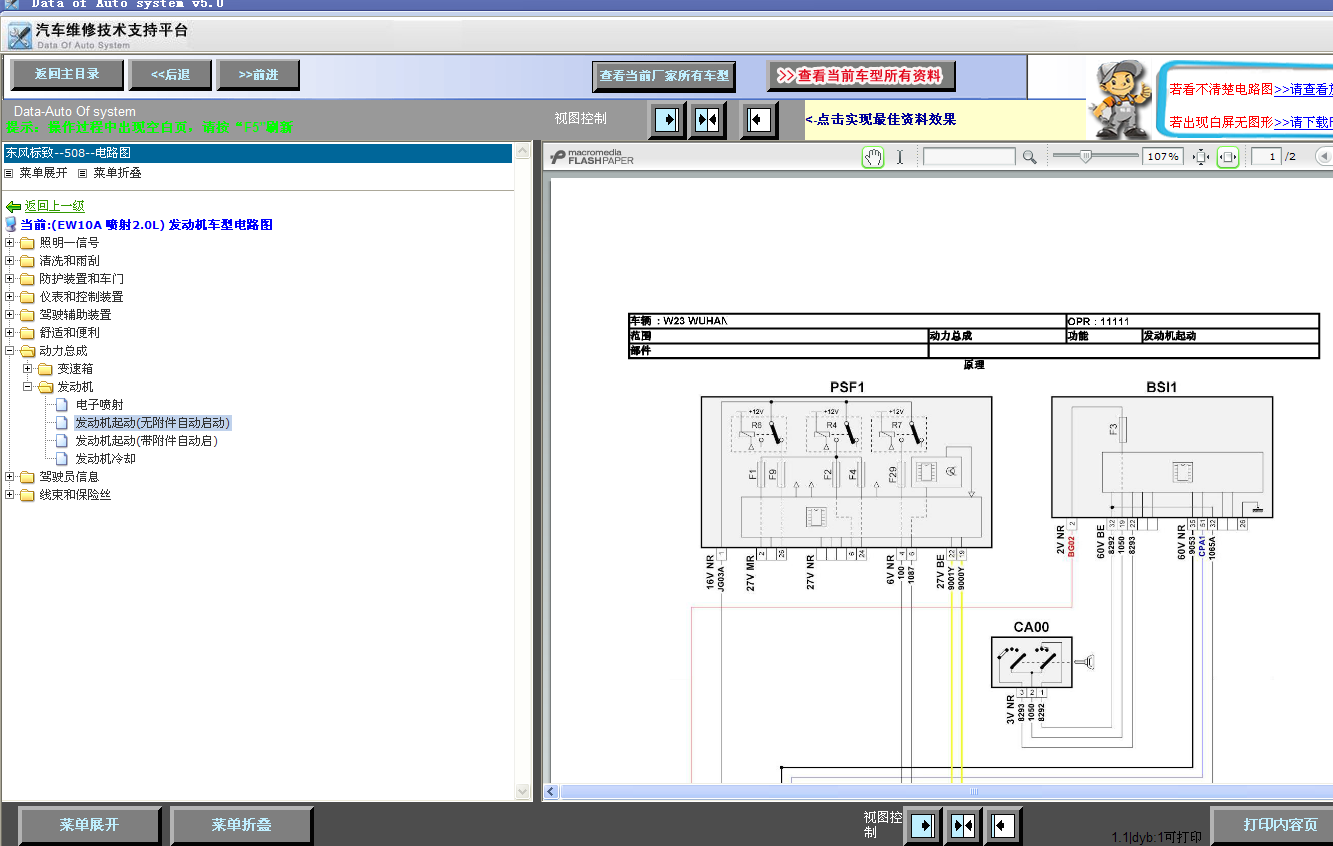1333x846 pixels.
Task: Go back with the <<后退 button
Action: pos(171,75)
